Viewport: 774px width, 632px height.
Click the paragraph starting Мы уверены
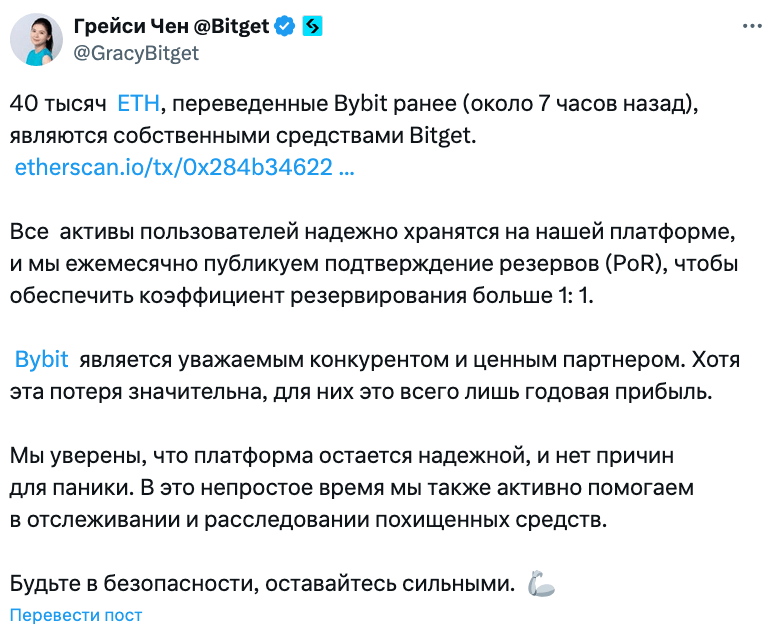point(351,487)
